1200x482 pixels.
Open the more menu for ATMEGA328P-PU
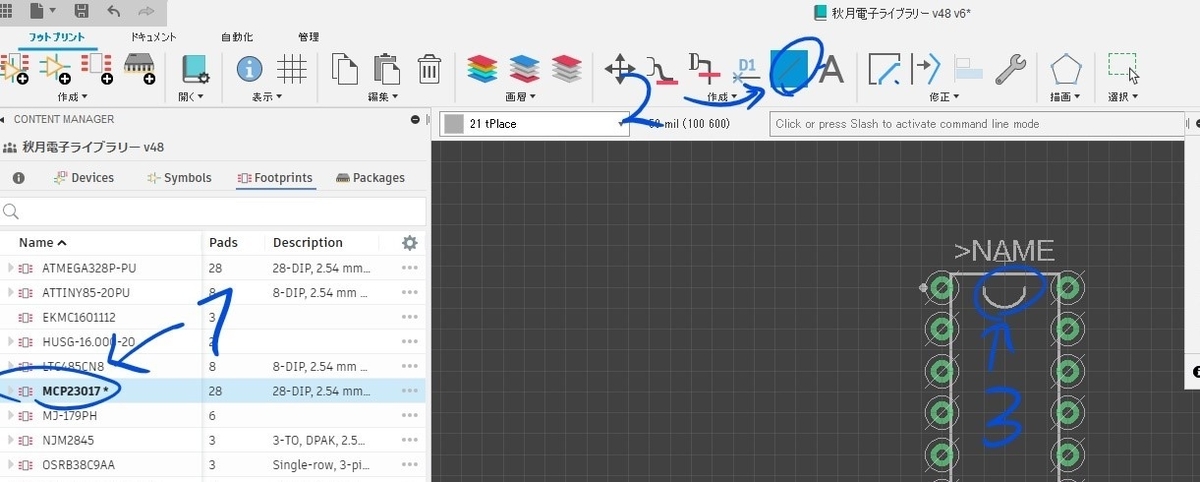tap(409, 268)
